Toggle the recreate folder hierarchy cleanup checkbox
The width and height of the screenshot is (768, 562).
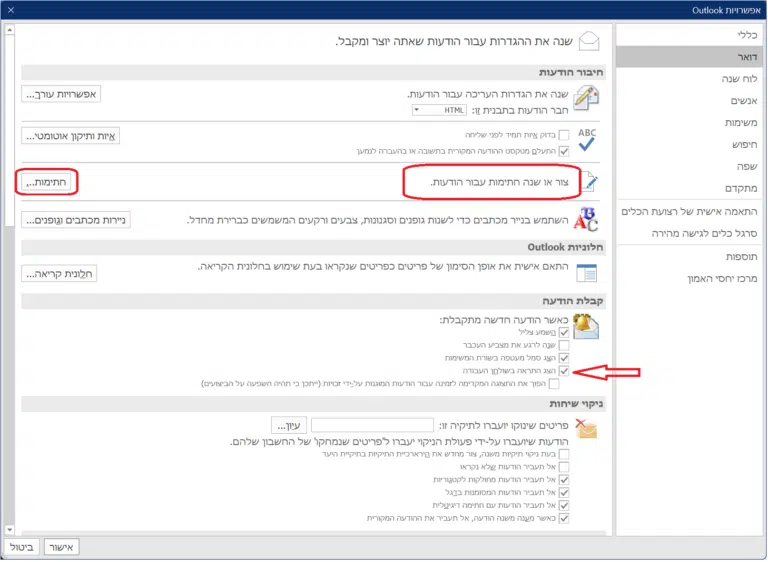click(564, 454)
